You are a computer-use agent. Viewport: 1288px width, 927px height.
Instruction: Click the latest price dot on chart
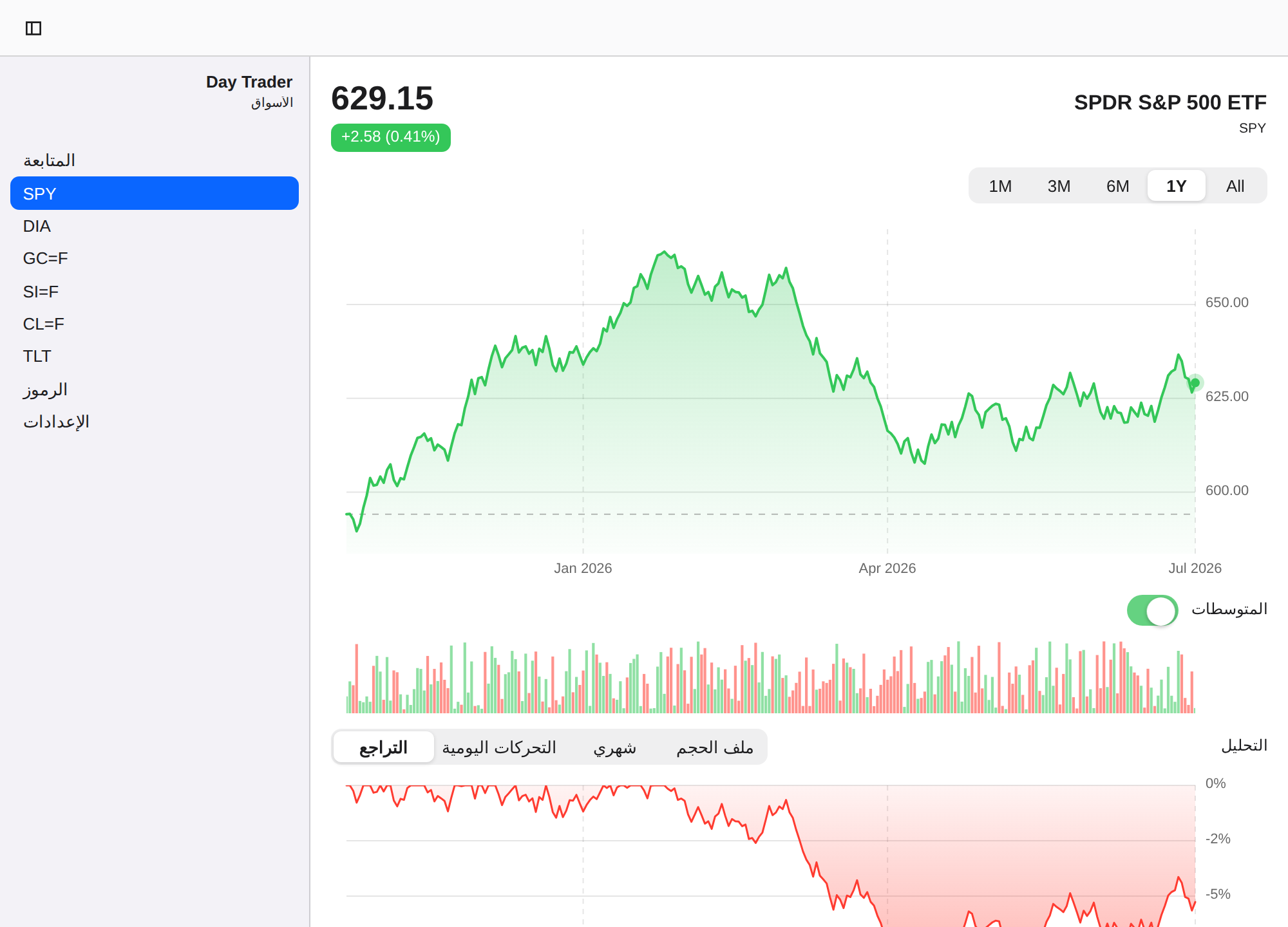[x=1195, y=383]
